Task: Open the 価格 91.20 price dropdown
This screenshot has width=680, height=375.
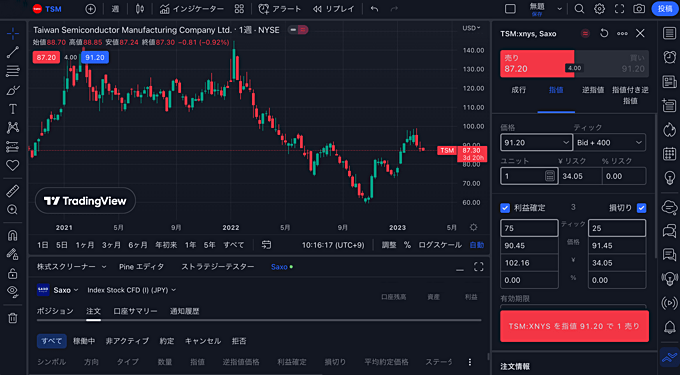Action: tap(536, 142)
